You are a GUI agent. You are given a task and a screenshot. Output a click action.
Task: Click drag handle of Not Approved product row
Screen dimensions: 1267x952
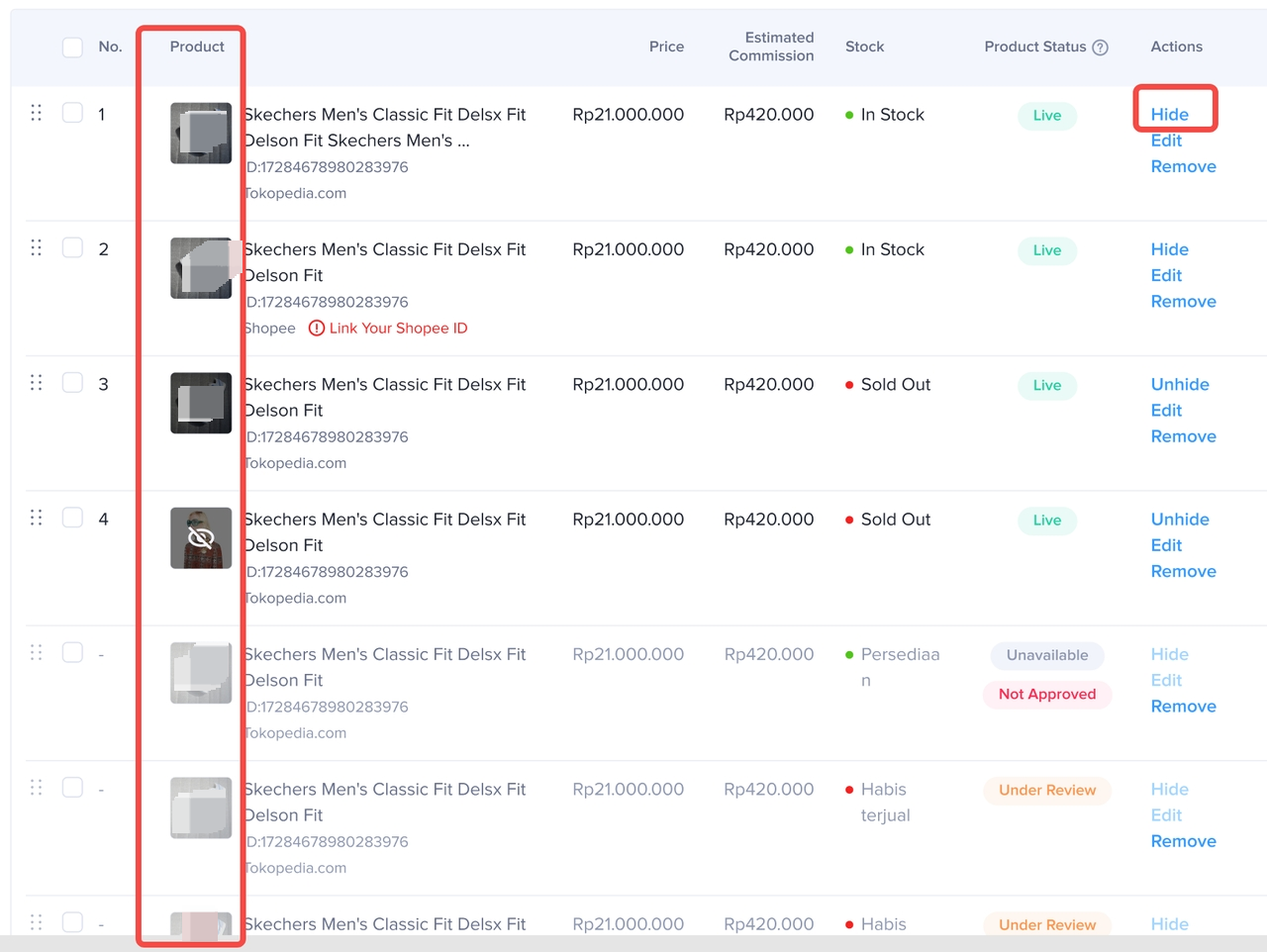(x=37, y=652)
